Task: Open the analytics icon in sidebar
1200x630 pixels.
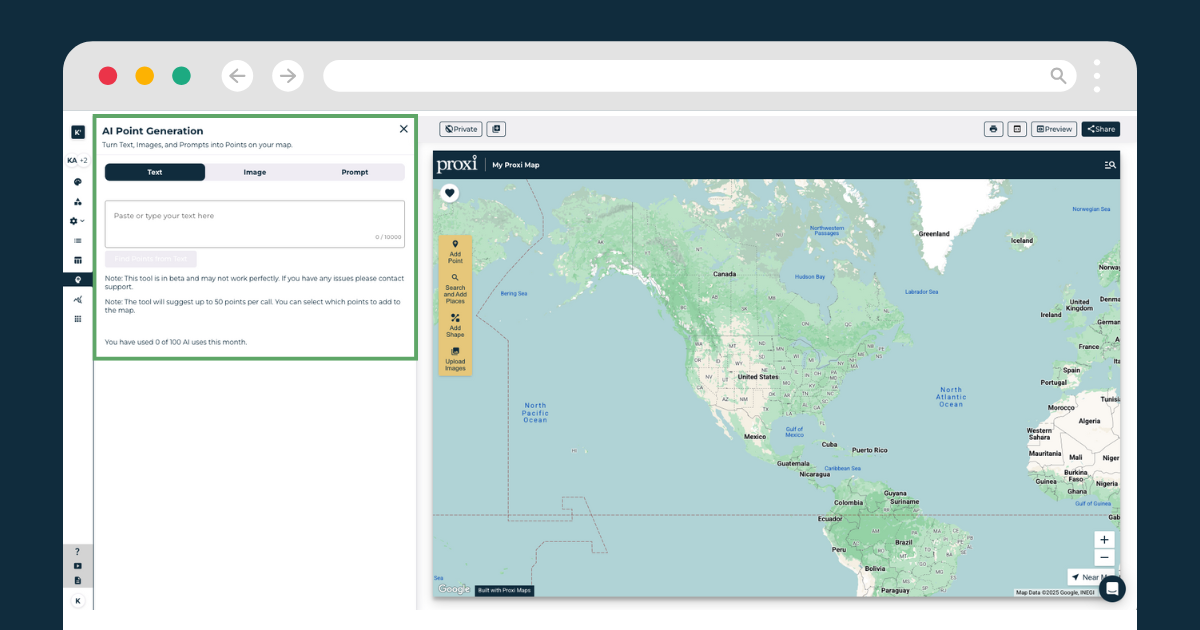Action: (x=78, y=299)
